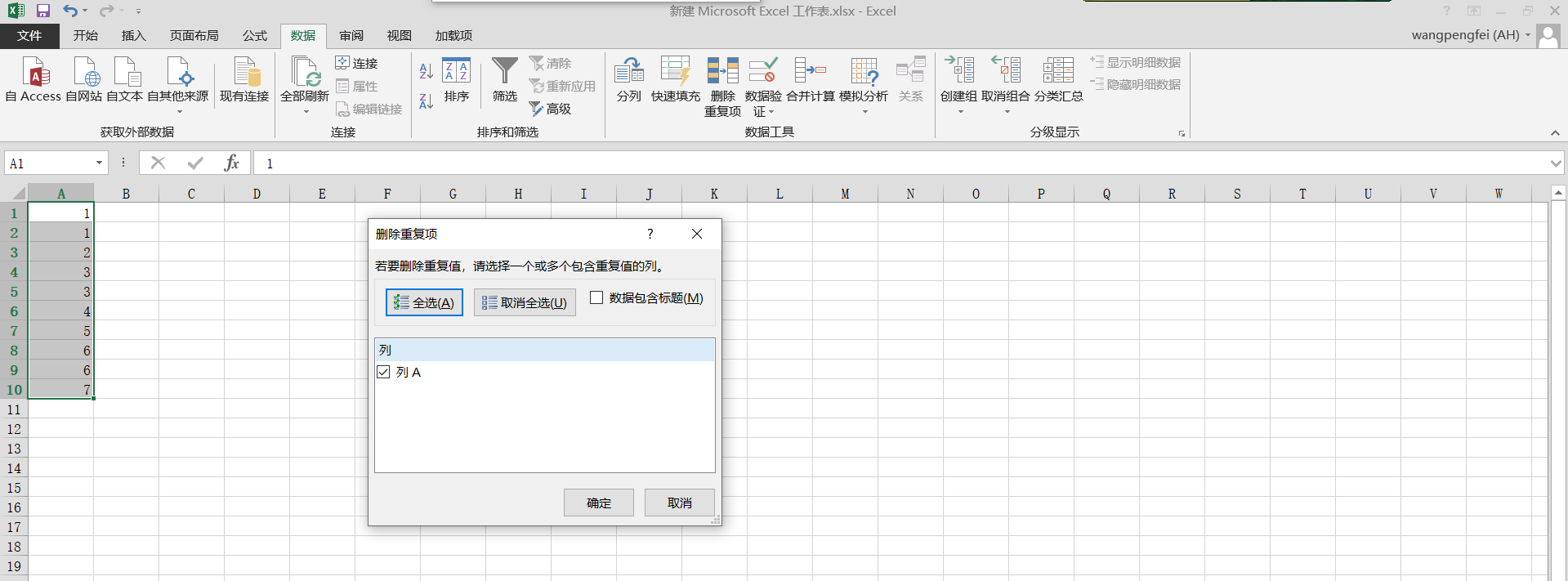This screenshot has height=581, width=1568.
Task: Uncheck the Column A (列 A) checkbox
Action: 383,372
